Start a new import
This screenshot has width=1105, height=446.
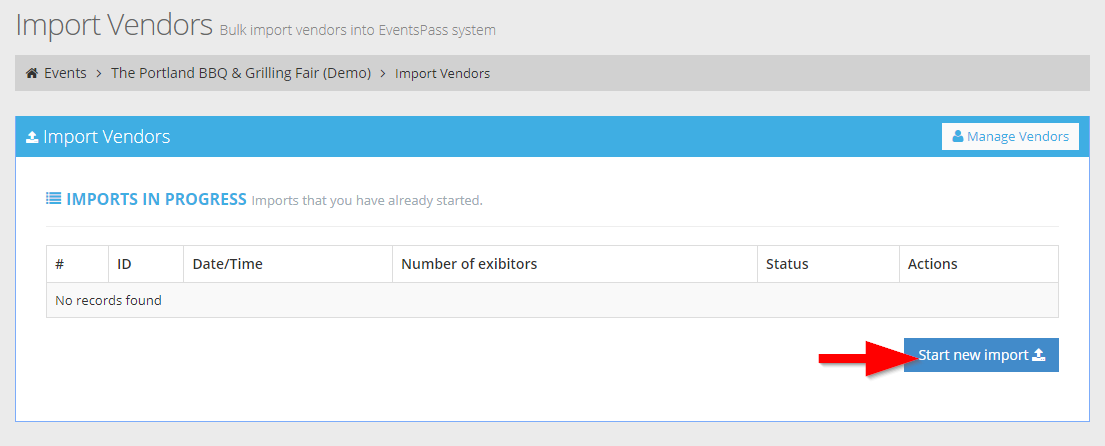[x=981, y=355]
